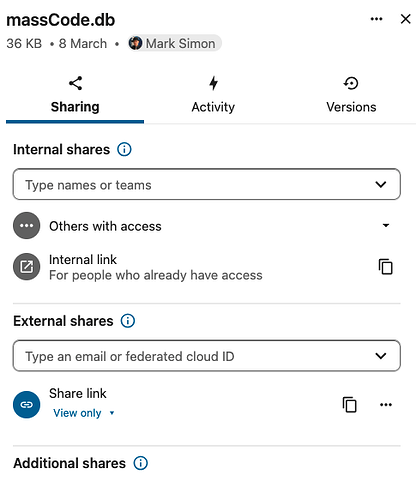Show info about Internal shares
This screenshot has height=499, width=416.
coord(124,149)
